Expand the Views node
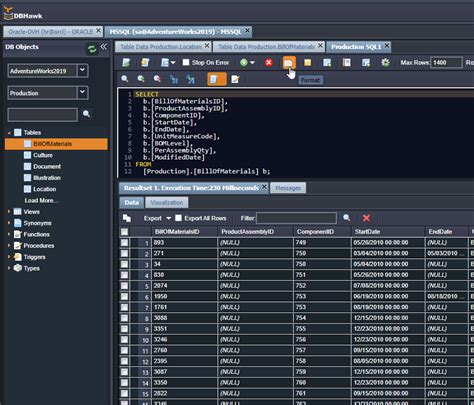The width and height of the screenshot is (474, 405). click(x=9, y=211)
